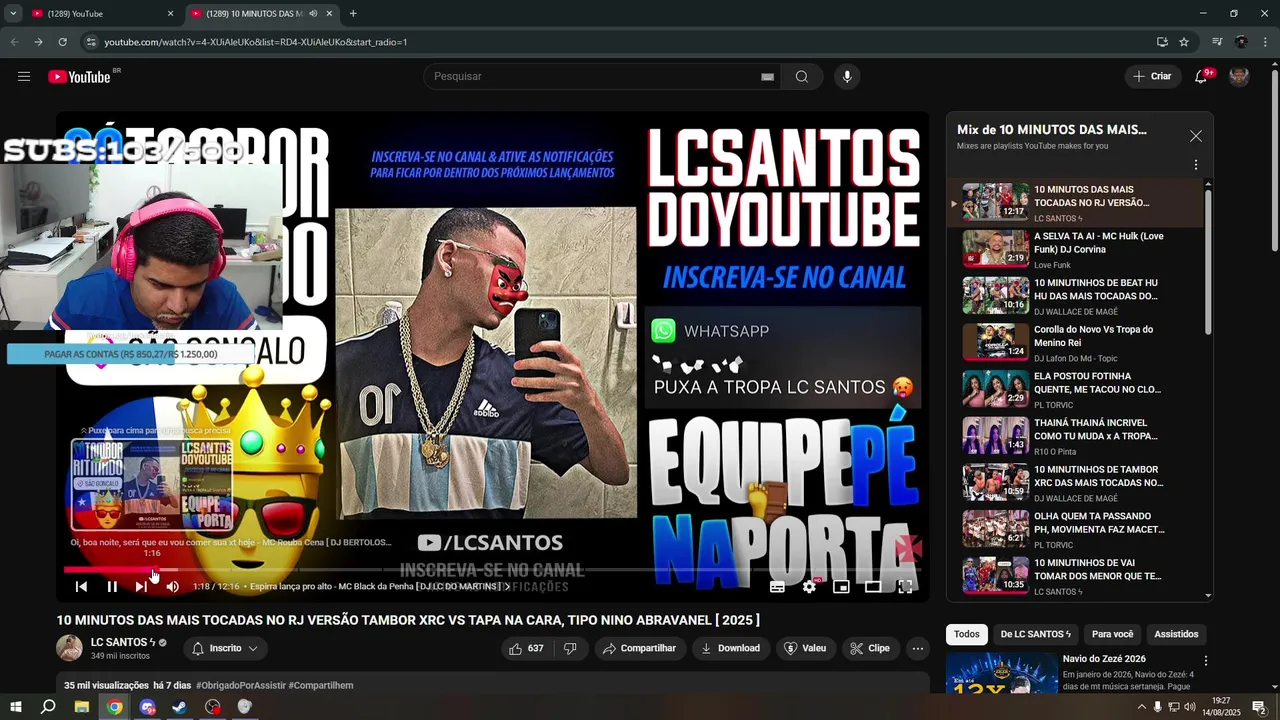This screenshot has width=1280, height=720.
Task: Skip to the previous video
Action: (x=81, y=587)
